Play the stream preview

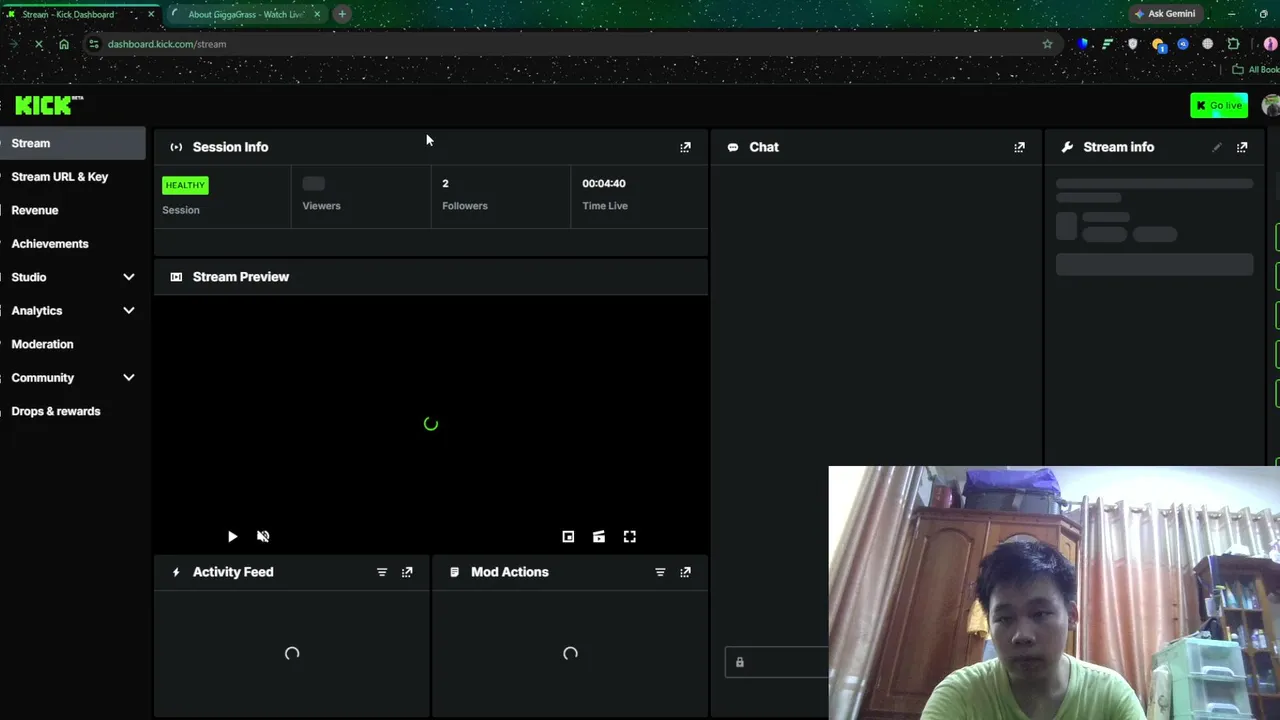232,537
